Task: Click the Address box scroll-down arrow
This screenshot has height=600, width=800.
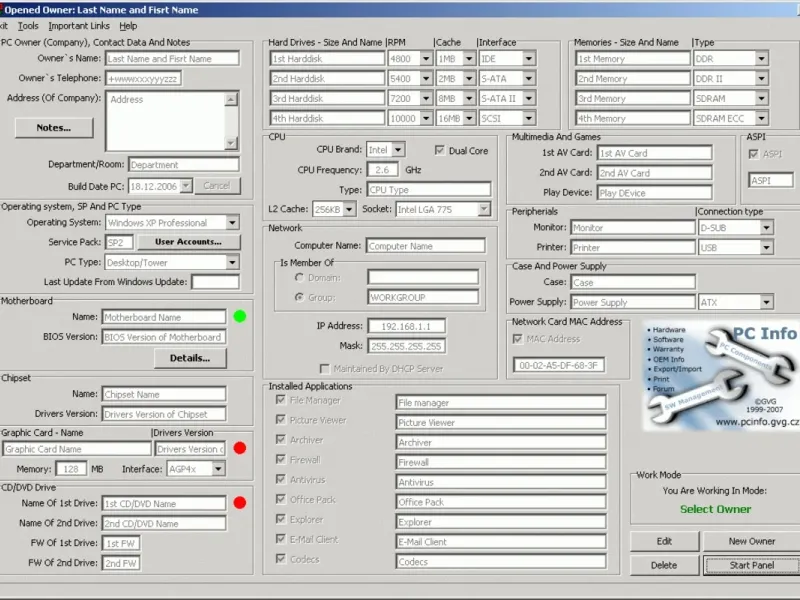Action: pyautogui.click(x=232, y=143)
